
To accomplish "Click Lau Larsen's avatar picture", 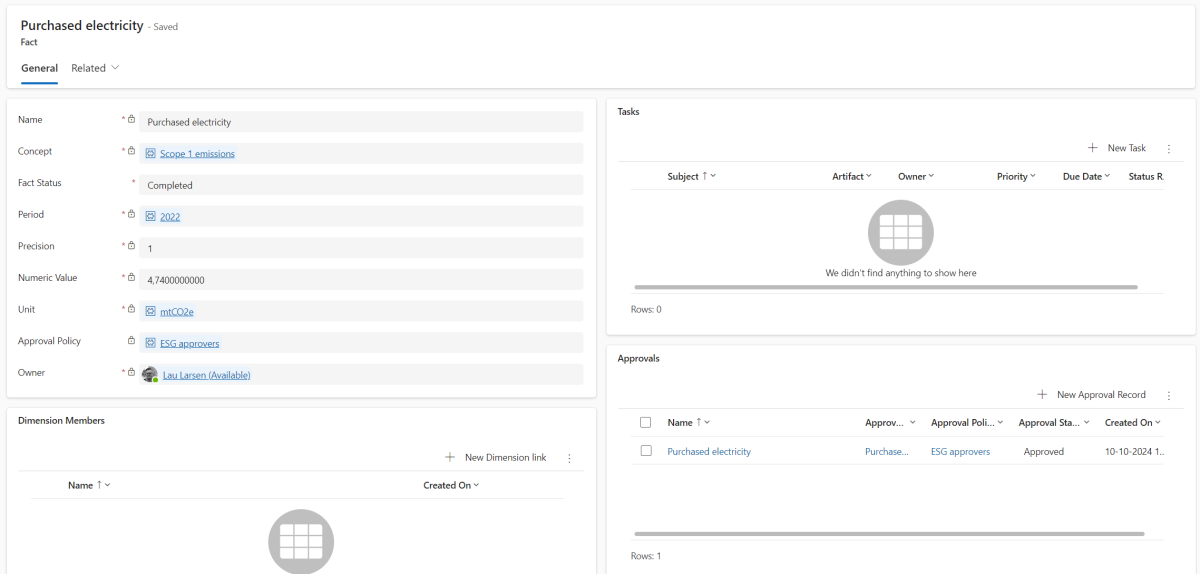I will coord(150,375).
